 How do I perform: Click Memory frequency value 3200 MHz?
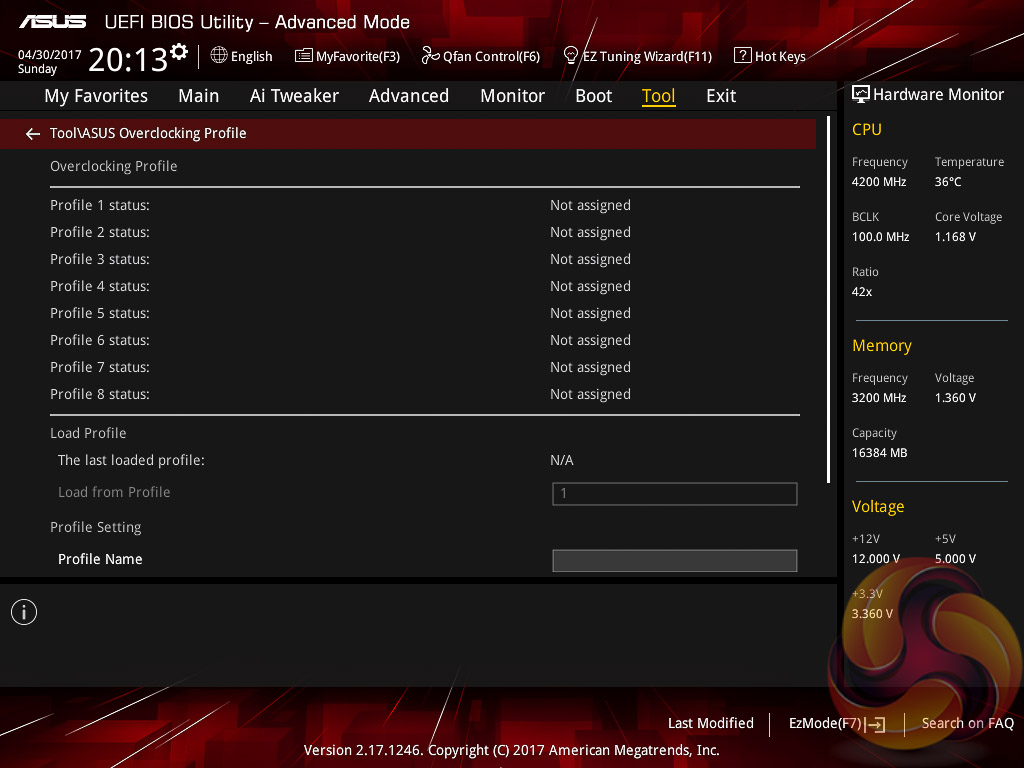(x=879, y=398)
